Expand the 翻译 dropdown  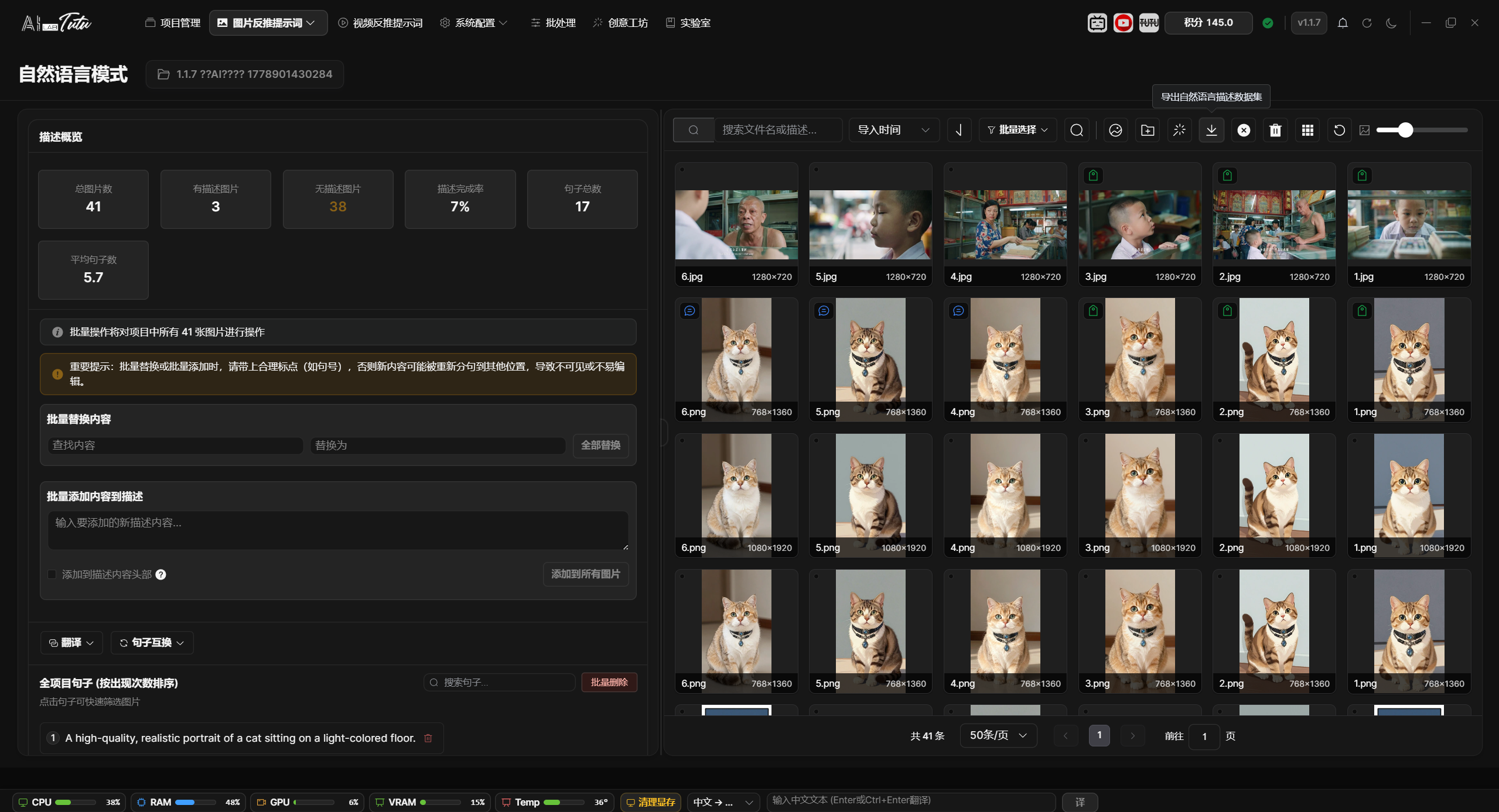(71, 643)
